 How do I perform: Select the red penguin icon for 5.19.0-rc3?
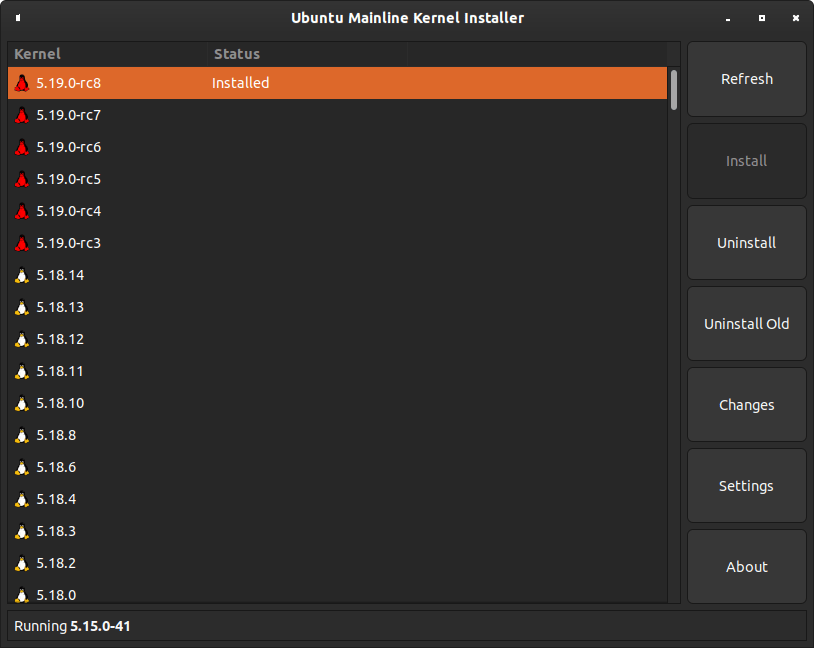pyautogui.click(x=22, y=244)
